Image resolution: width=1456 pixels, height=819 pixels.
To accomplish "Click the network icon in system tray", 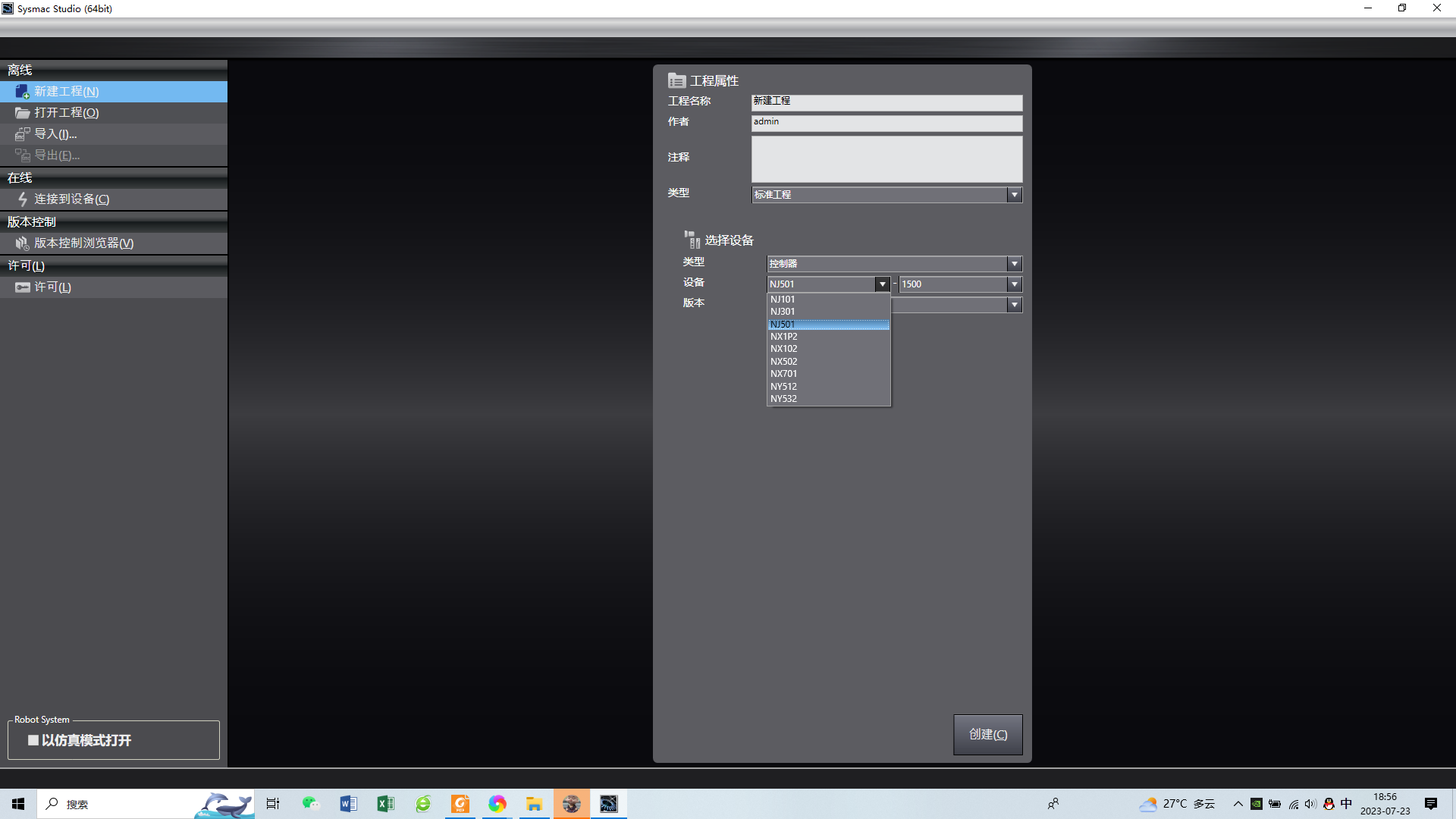I will pos(1293,804).
